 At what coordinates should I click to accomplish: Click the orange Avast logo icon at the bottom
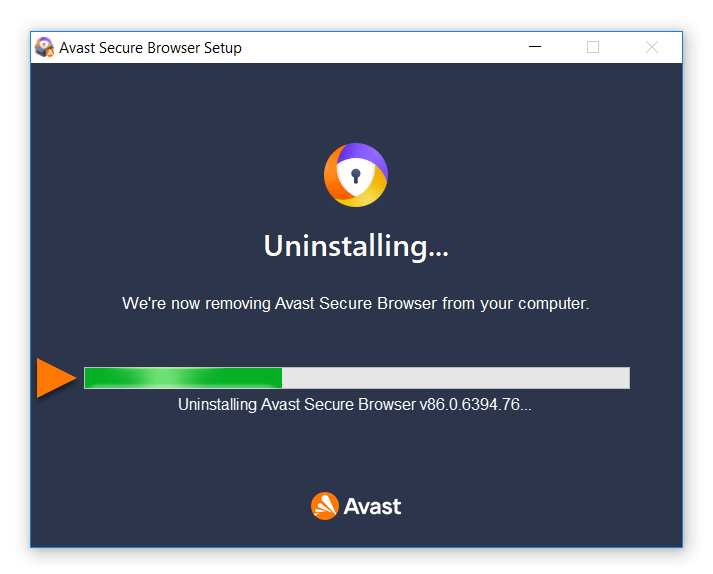(x=324, y=506)
